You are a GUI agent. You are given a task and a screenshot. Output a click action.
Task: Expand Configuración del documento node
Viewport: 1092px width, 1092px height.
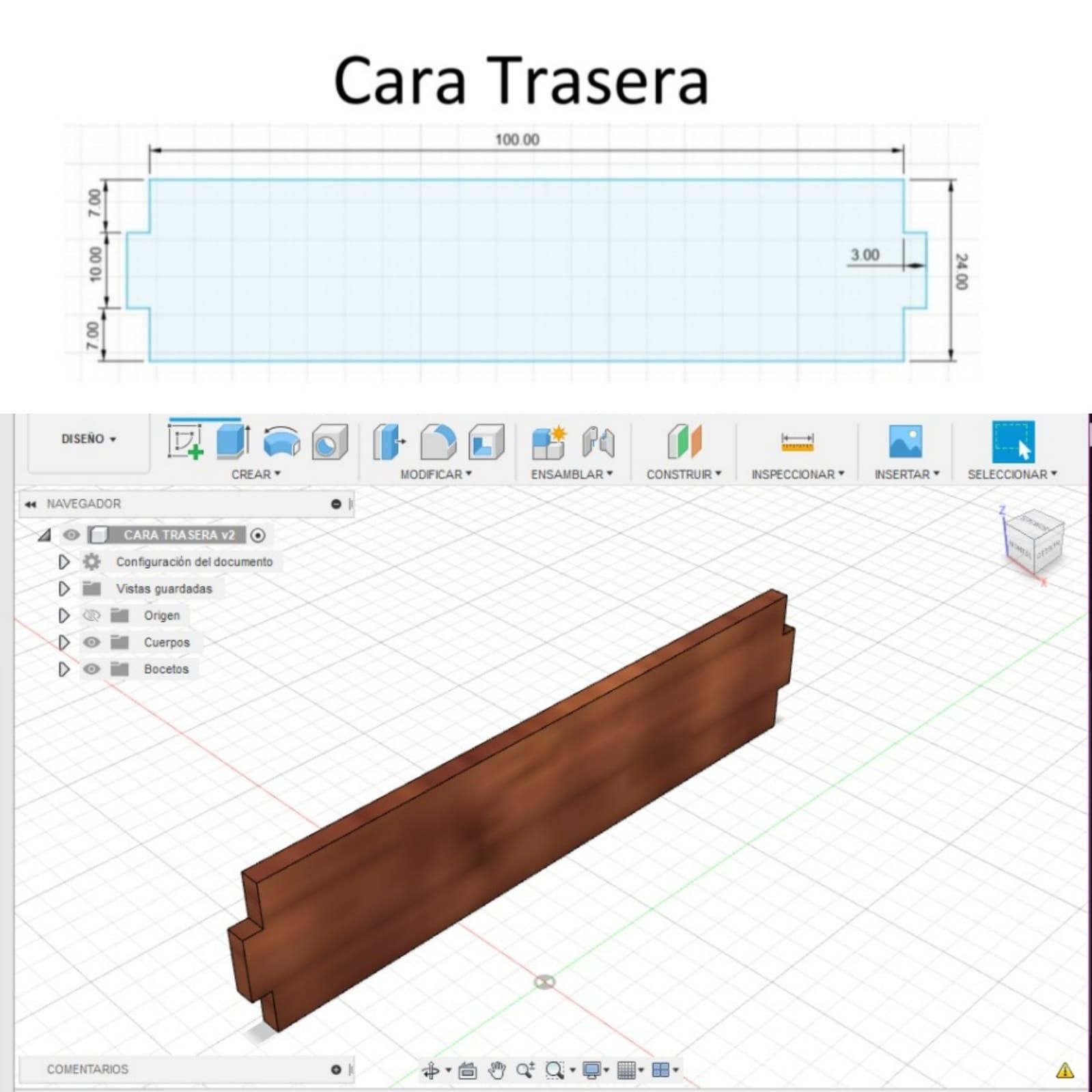click(64, 561)
